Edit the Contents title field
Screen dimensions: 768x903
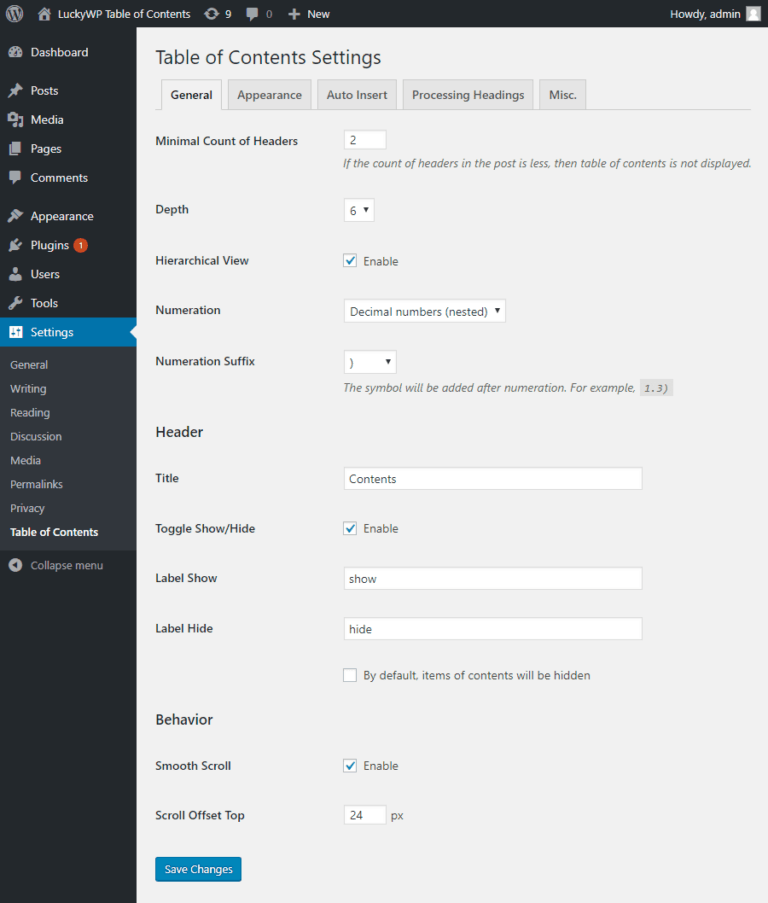(492, 478)
